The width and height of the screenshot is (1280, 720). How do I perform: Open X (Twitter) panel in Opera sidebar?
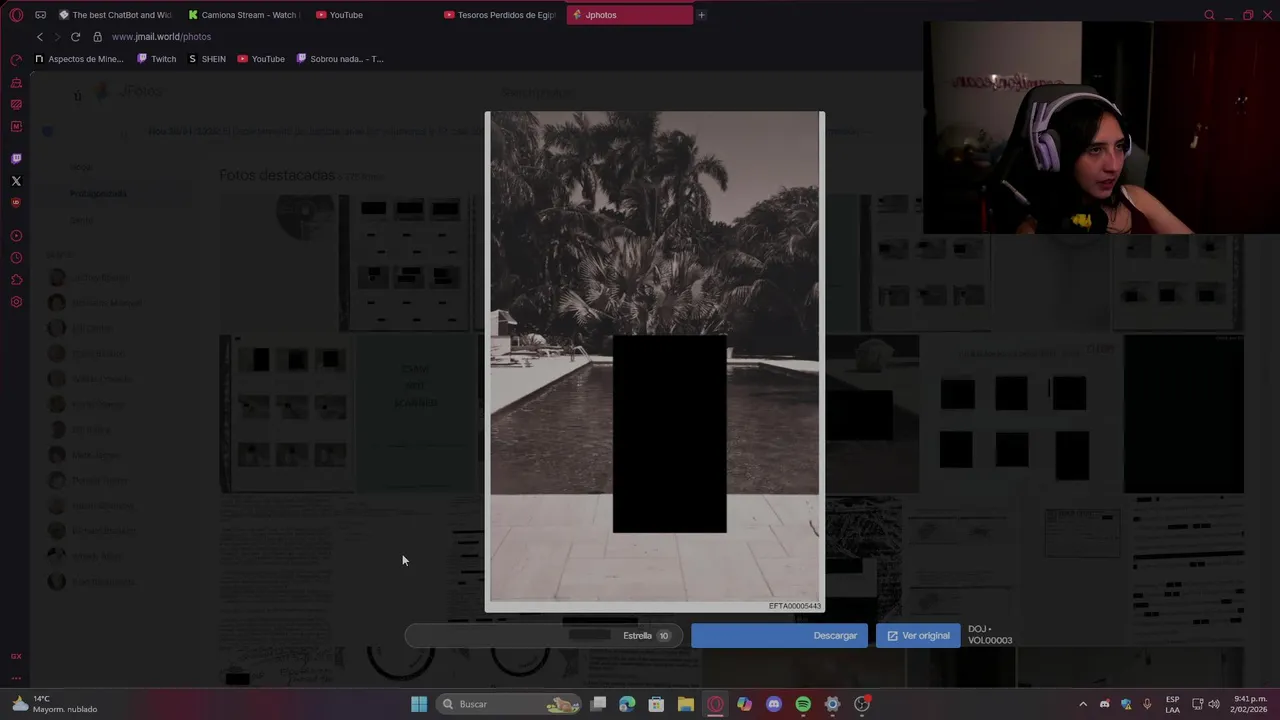click(16, 181)
